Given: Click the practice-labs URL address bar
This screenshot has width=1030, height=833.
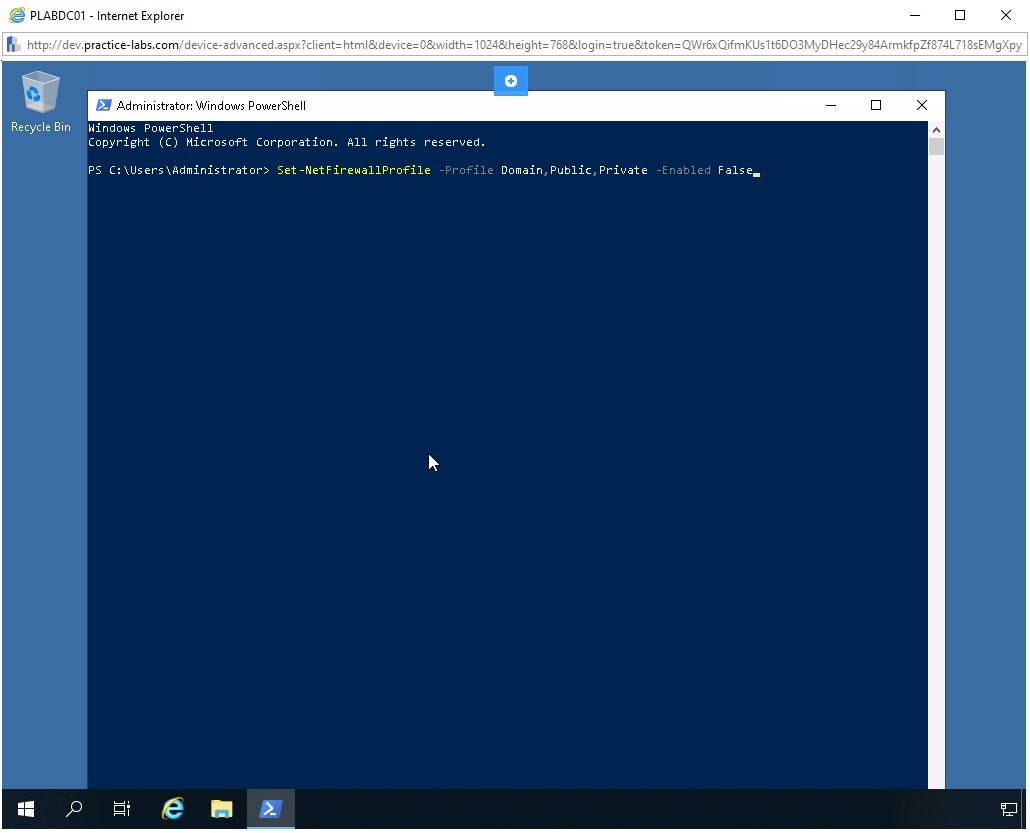Looking at the screenshot, I should click(520, 45).
